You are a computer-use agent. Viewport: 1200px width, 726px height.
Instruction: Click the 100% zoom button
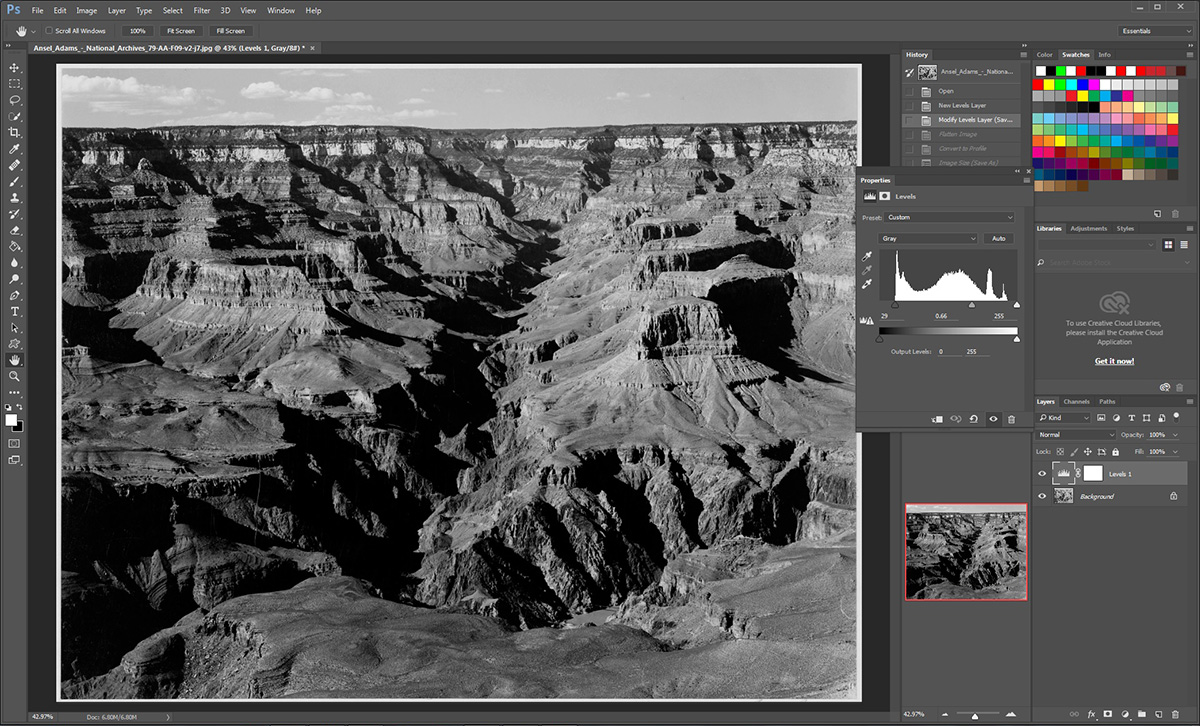[137, 31]
